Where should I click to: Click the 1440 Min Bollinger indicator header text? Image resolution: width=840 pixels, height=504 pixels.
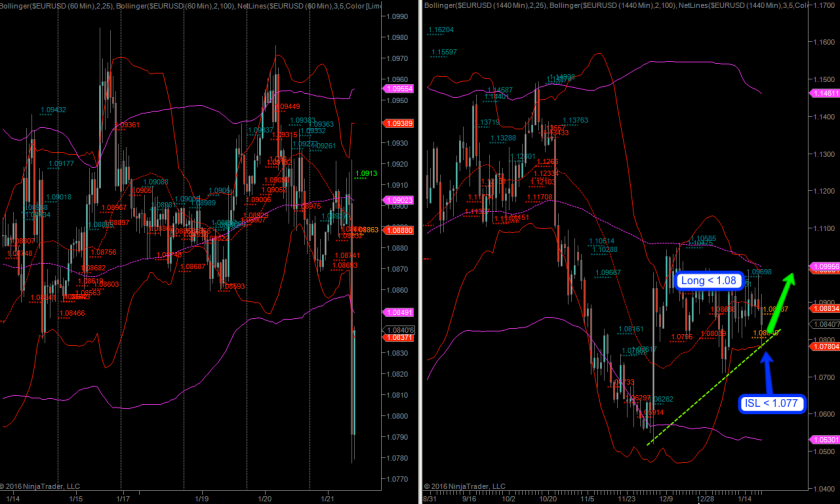[616, 5]
